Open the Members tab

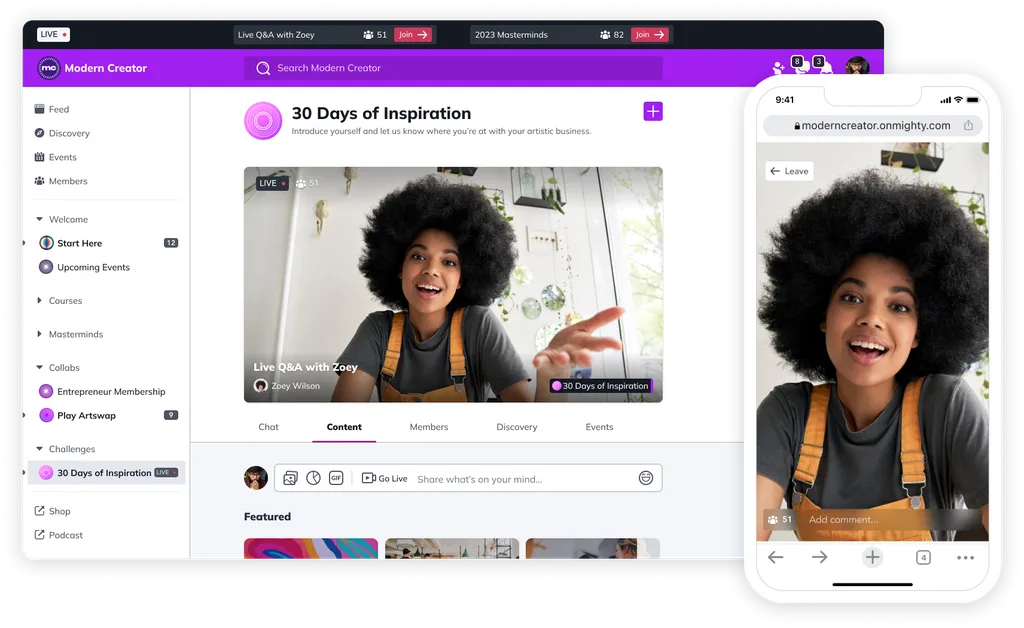428,427
